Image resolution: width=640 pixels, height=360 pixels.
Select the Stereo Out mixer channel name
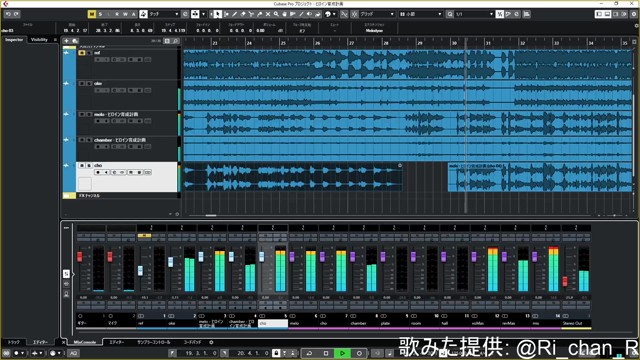(x=576, y=323)
